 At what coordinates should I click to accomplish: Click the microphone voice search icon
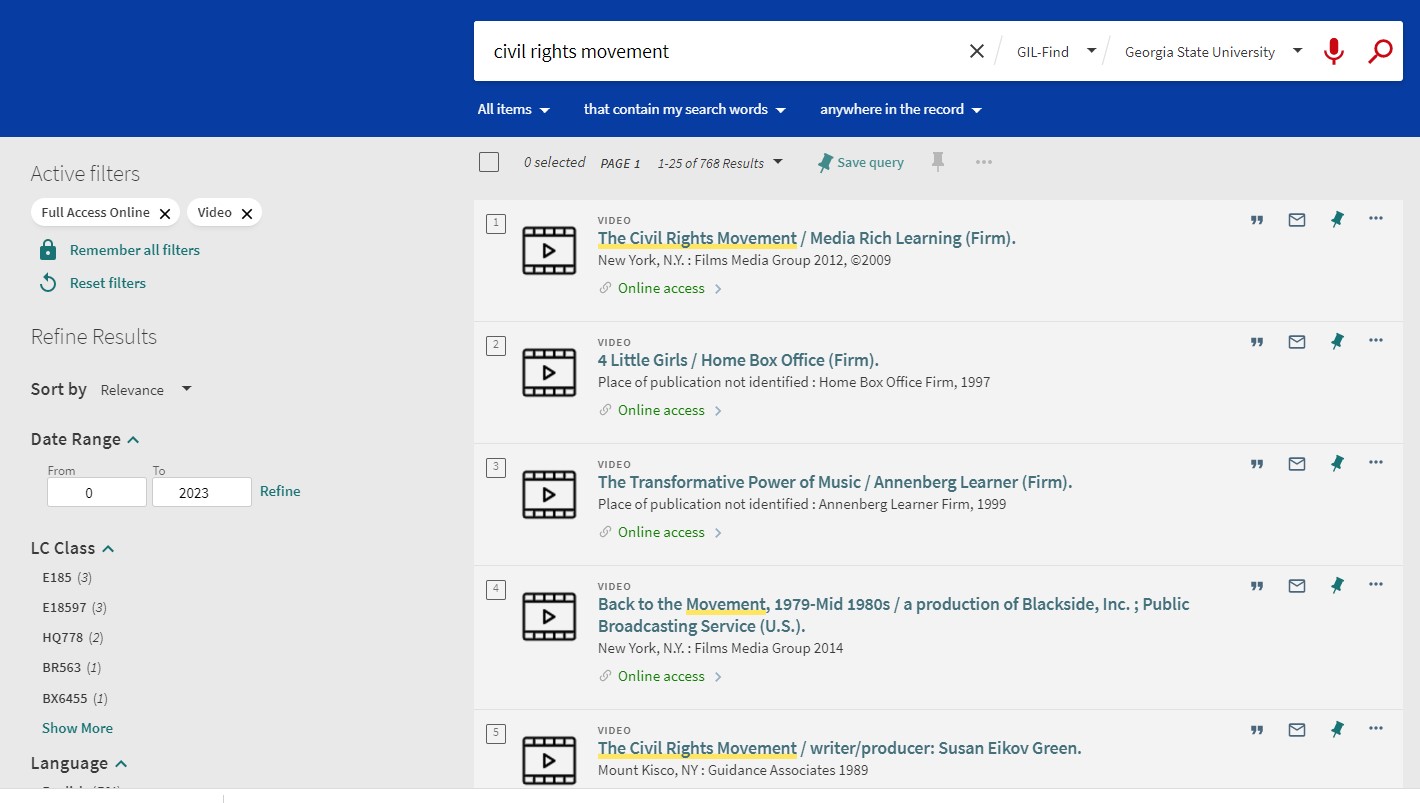point(1334,50)
